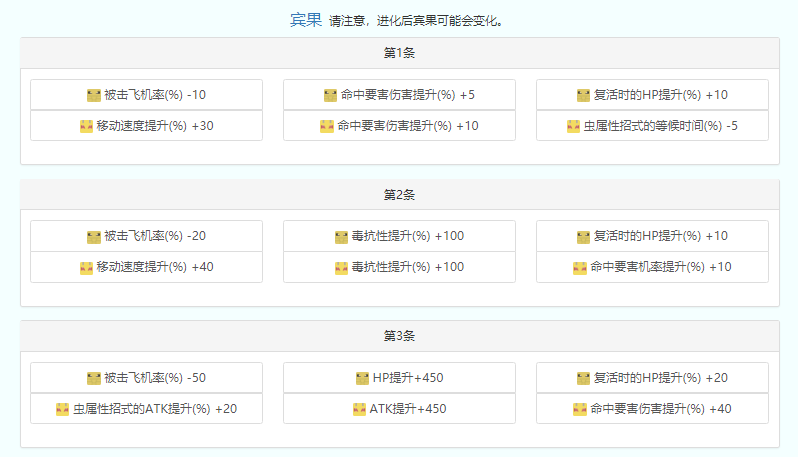Click the icon next to HP提升+450
Image resolution: width=798 pixels, height=457 pixels.
coord(363,378)
